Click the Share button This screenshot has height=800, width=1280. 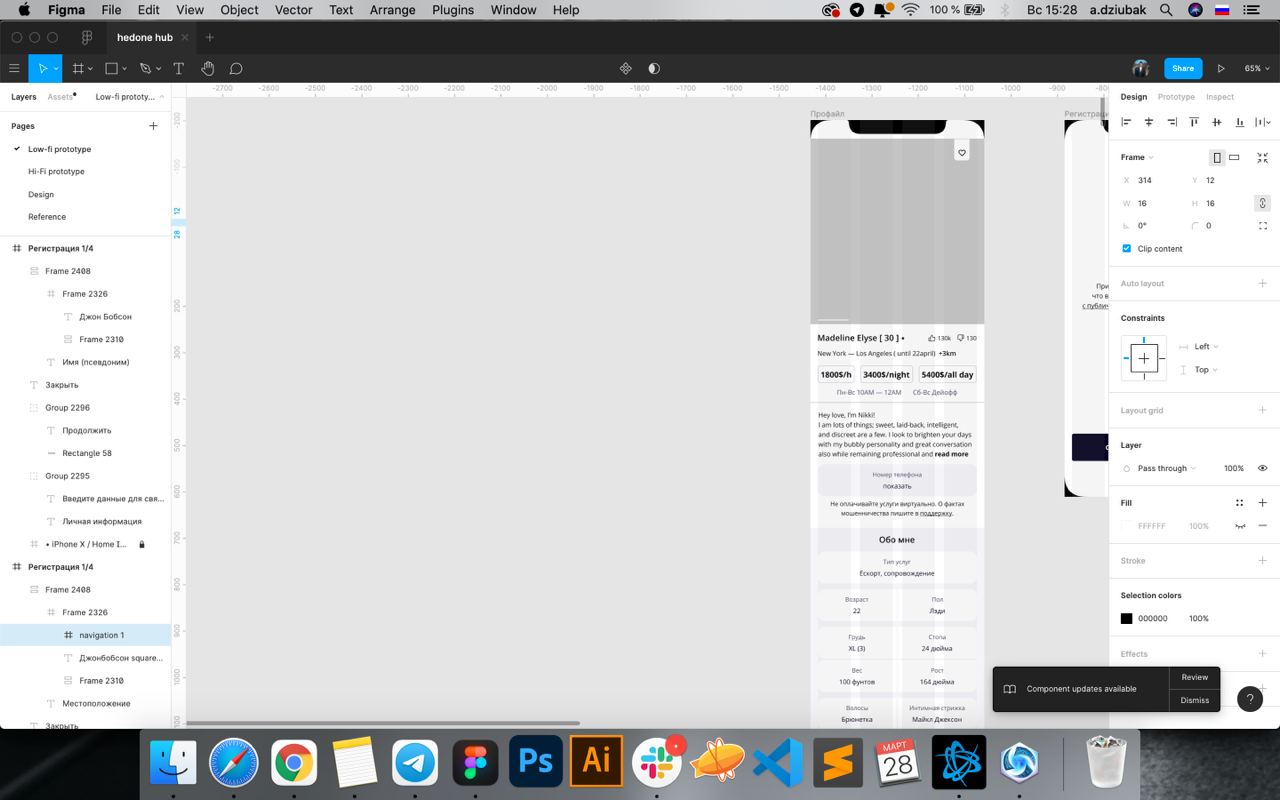click(1183, 68)
